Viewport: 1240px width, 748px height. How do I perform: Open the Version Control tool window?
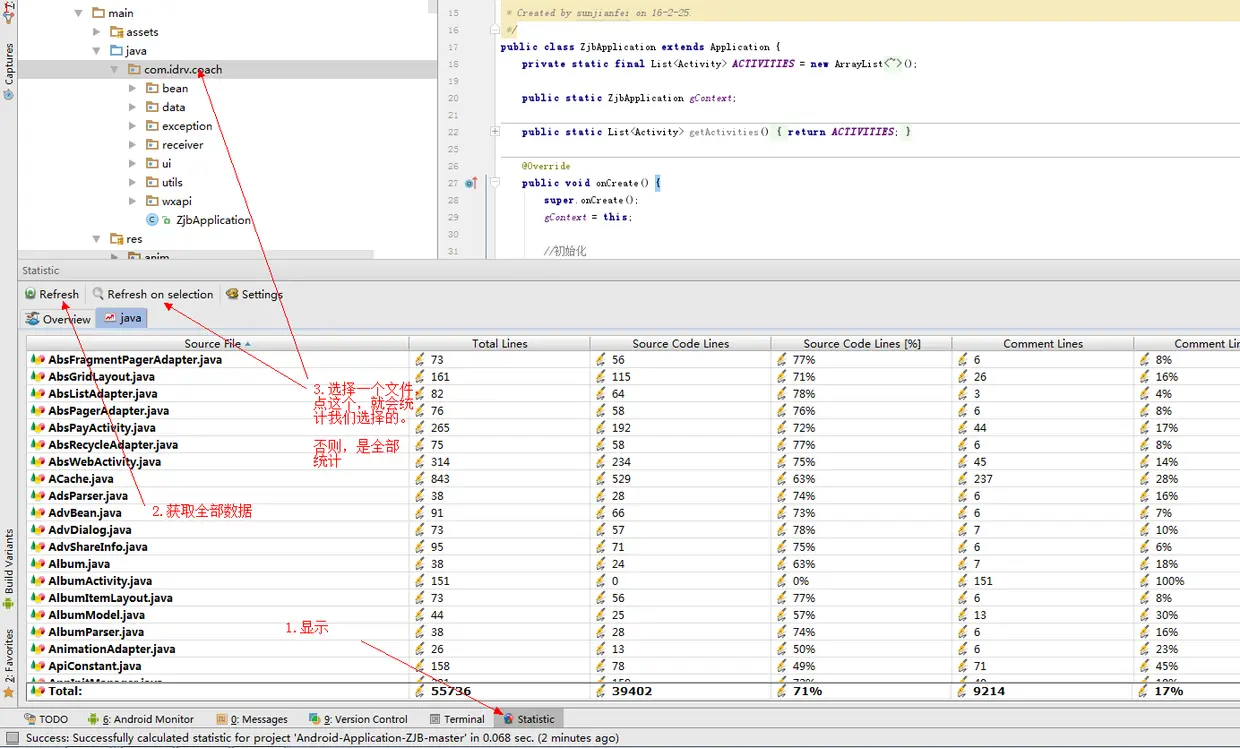pos(363,719)
